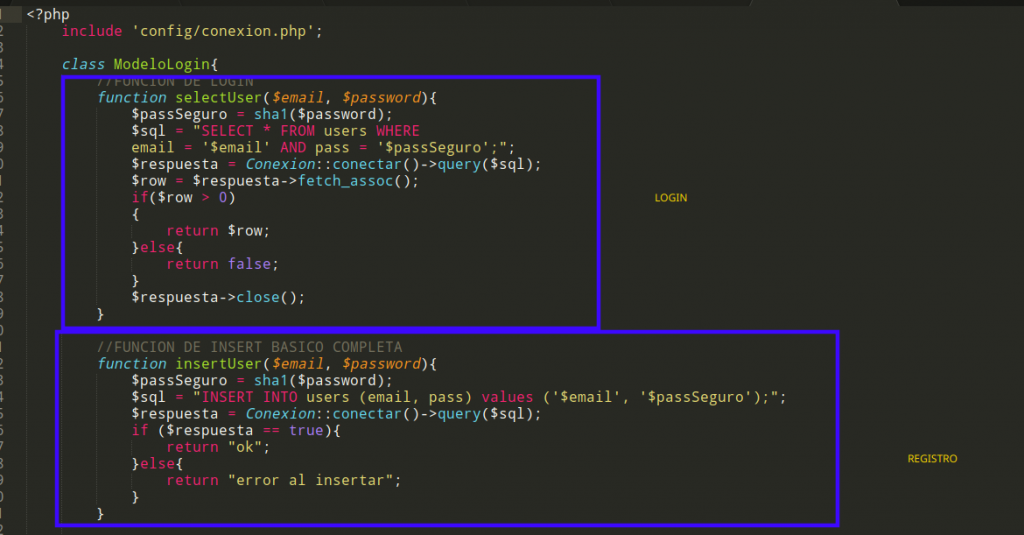1024x535 pixels.
Task: Click the <?php opening tag
Action: (48, 14)
